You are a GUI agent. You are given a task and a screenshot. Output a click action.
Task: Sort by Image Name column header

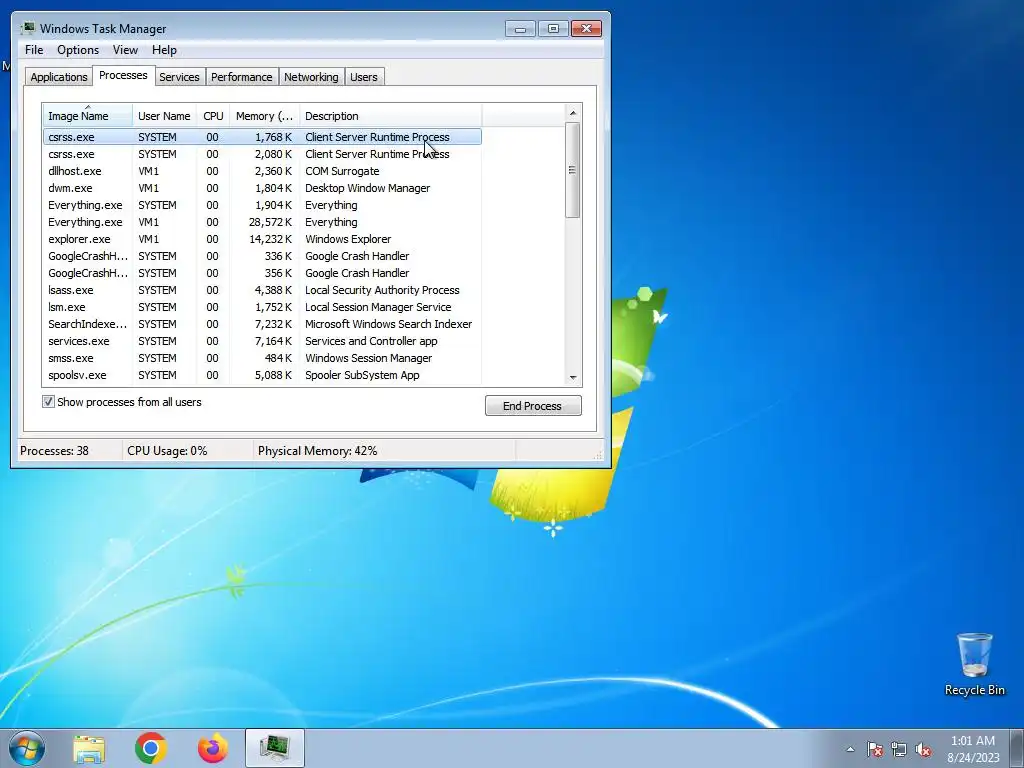88,116
